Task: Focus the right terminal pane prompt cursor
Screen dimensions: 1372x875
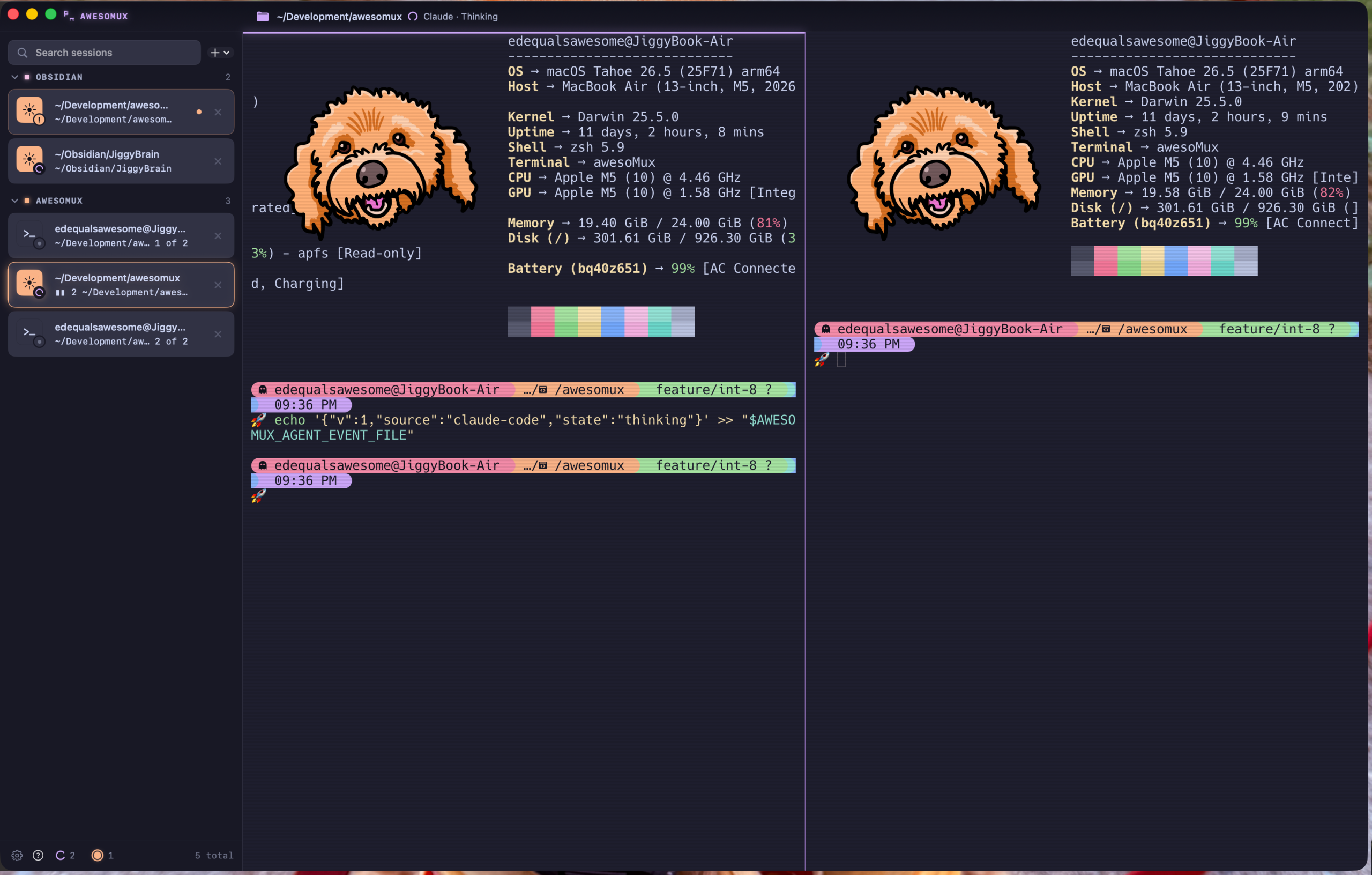Action: 841,360
